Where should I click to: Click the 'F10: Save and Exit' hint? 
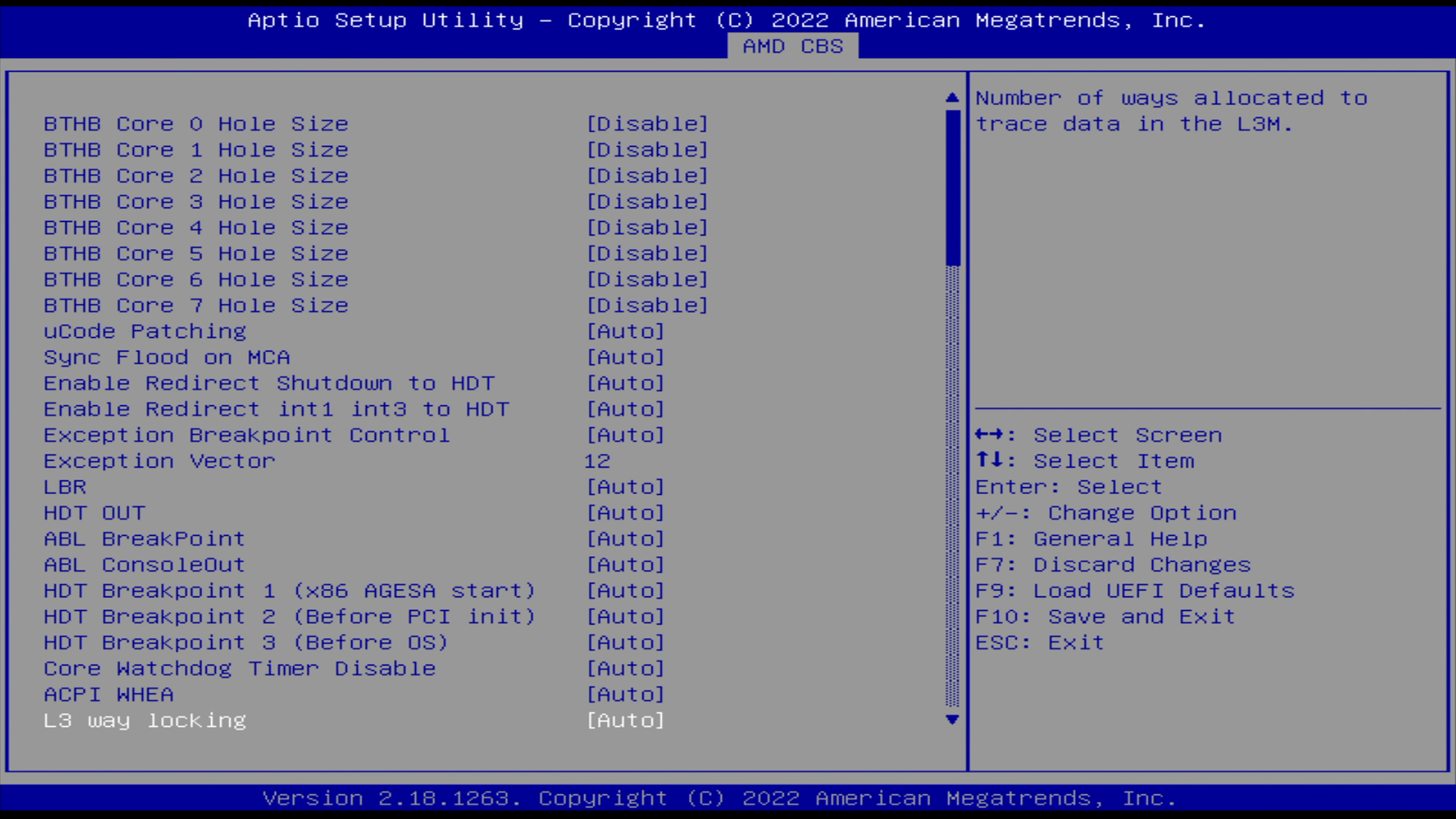1105,617
